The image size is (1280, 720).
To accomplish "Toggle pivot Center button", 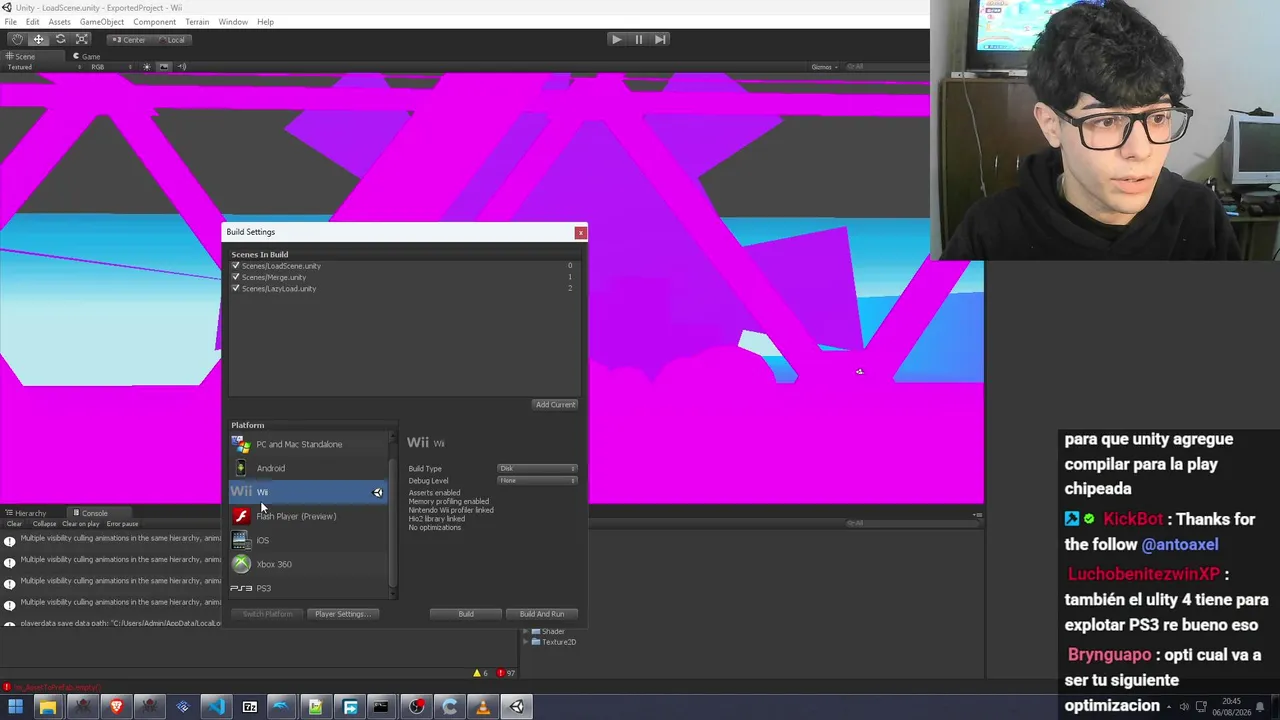I will pyautogui.click(x=128, y=40).
